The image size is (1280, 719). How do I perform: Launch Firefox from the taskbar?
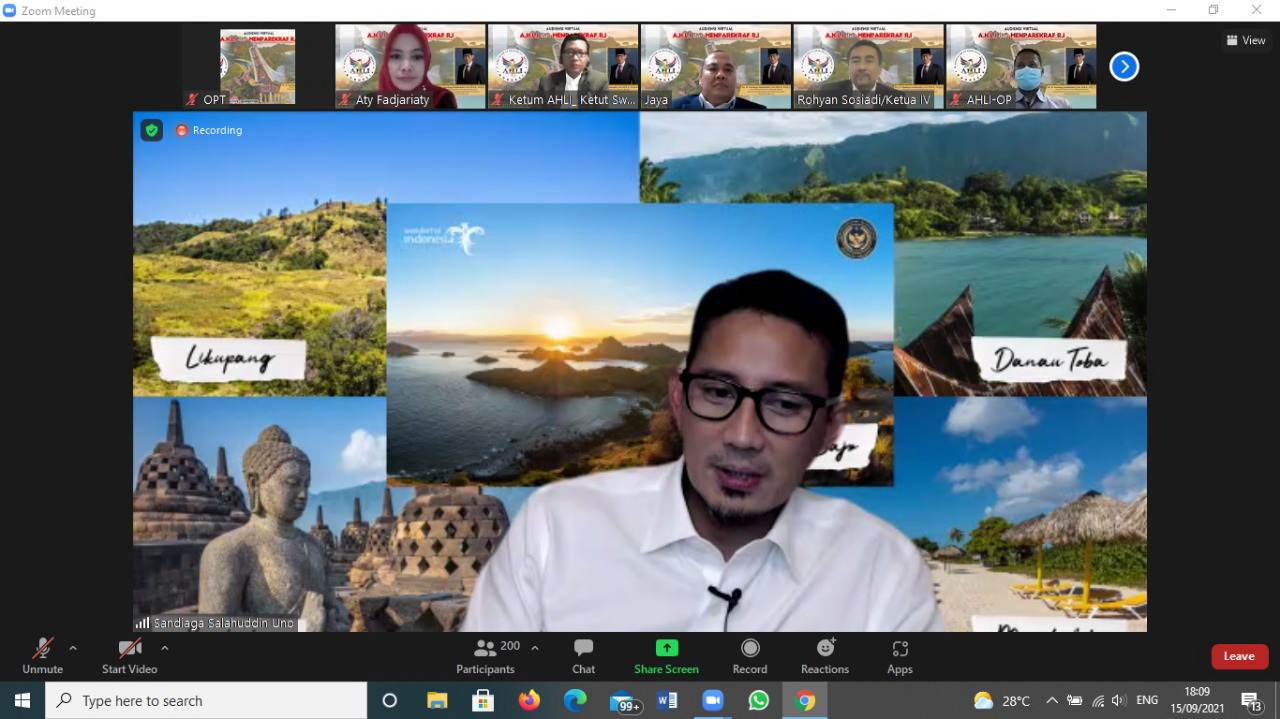[x=529, y=701]
